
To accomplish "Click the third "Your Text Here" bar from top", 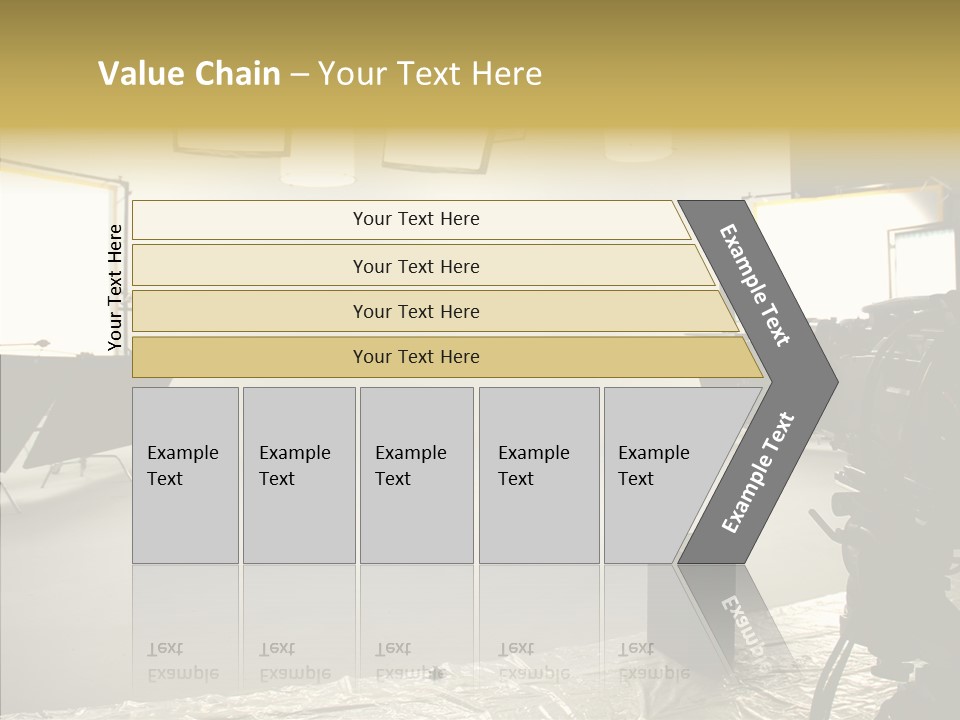I will coord(416,311).
